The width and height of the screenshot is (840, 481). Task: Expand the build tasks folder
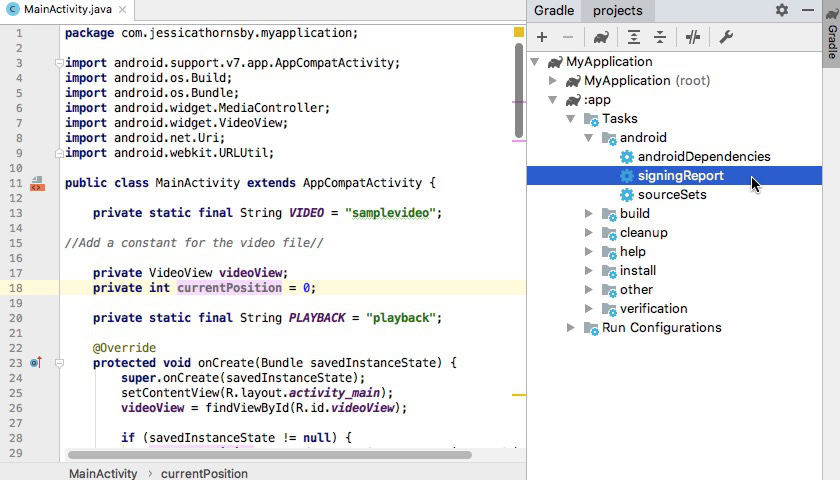pos(591,214)
